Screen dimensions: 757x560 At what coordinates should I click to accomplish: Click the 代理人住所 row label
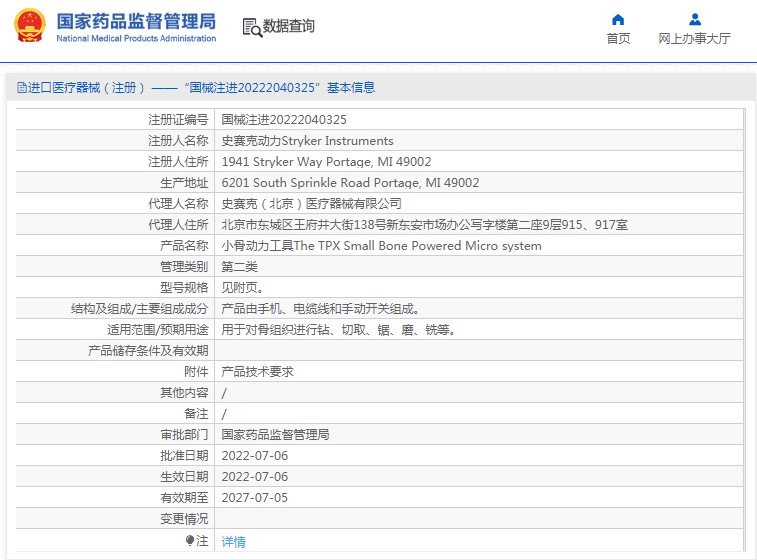click(x=178, y=225)
